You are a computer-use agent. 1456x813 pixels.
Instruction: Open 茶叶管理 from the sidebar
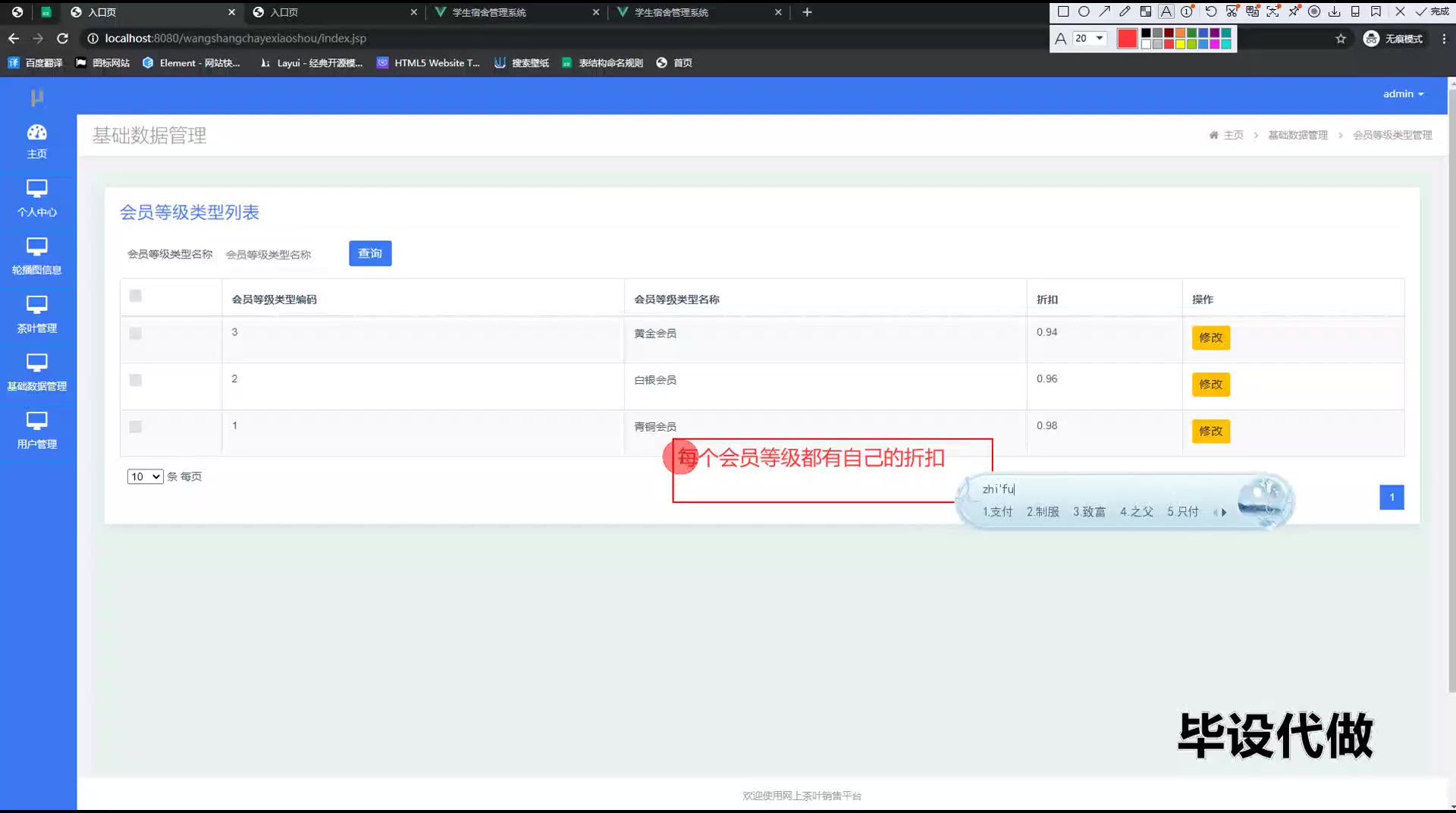36,314
